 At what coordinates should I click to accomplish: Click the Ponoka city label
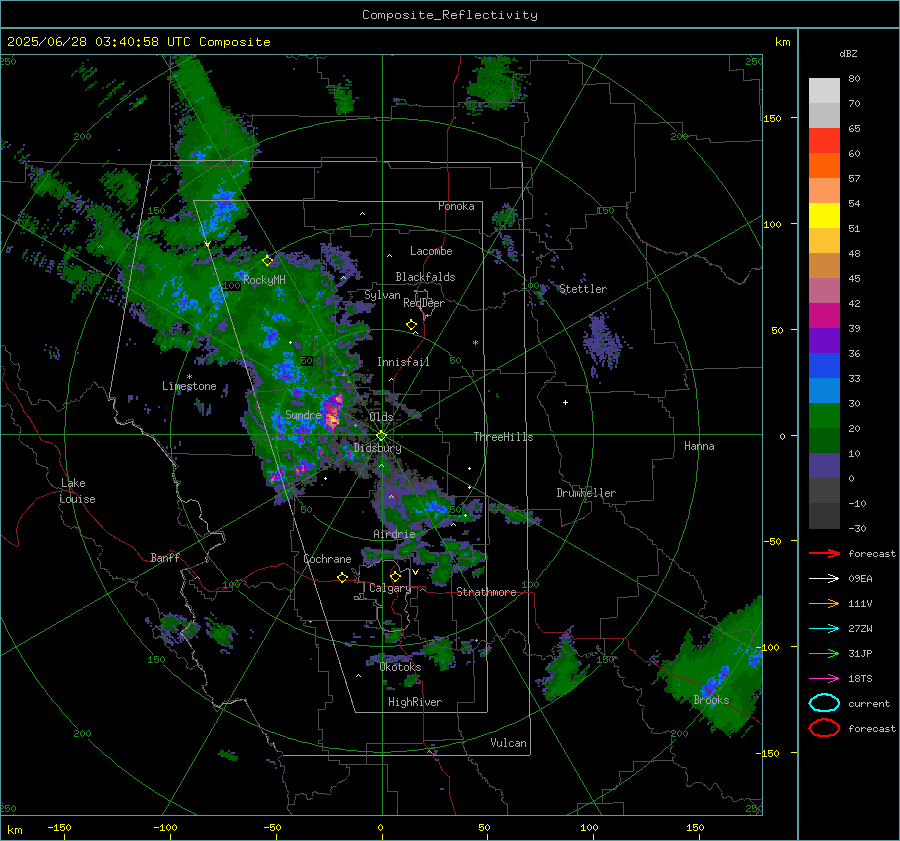click(x=456, y=206)
